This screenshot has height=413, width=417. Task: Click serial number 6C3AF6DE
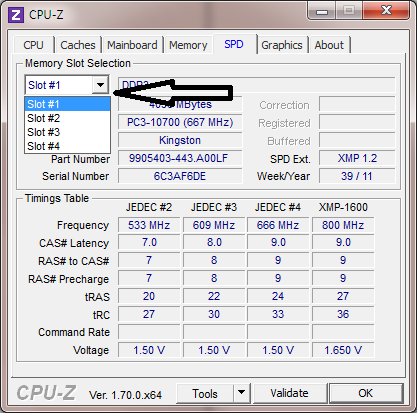[x=180, y=176]
